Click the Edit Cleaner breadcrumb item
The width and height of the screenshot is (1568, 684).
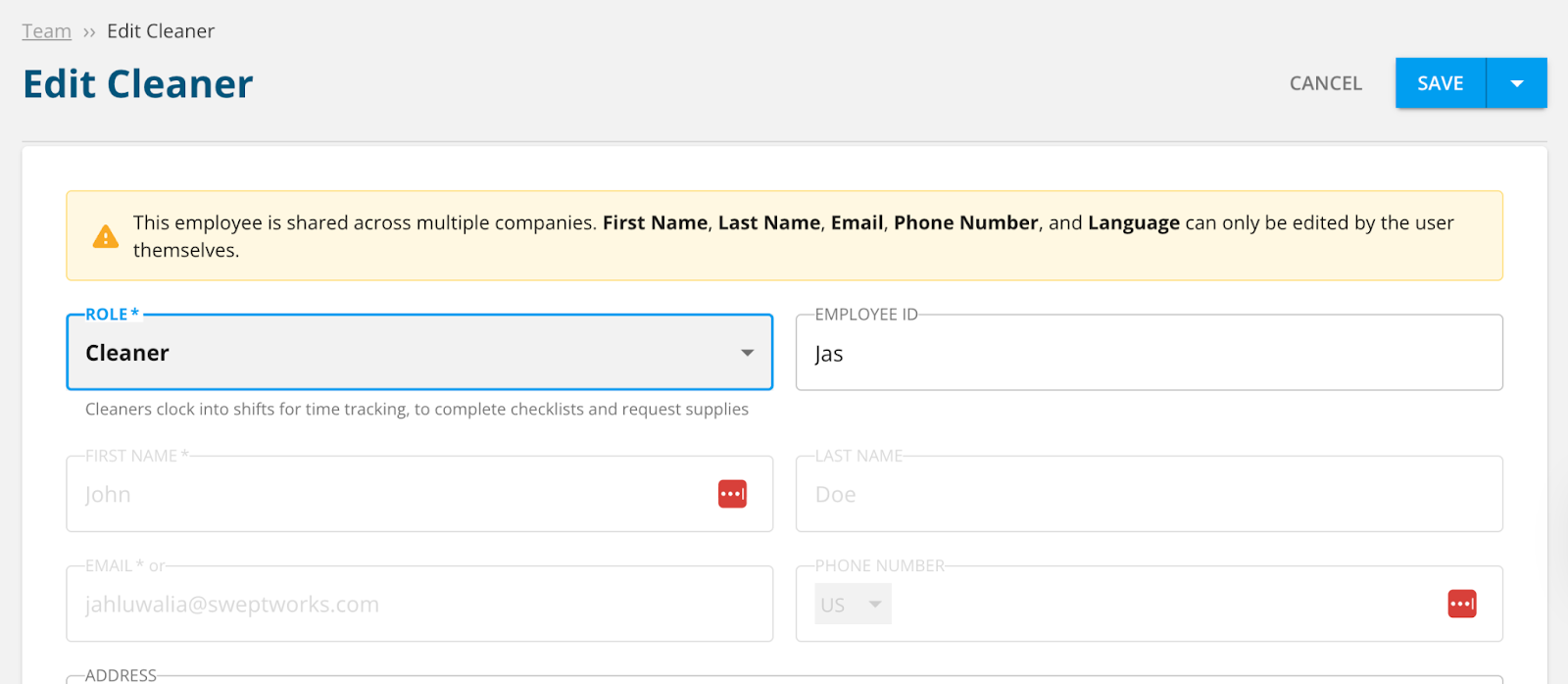pos(161,31)
